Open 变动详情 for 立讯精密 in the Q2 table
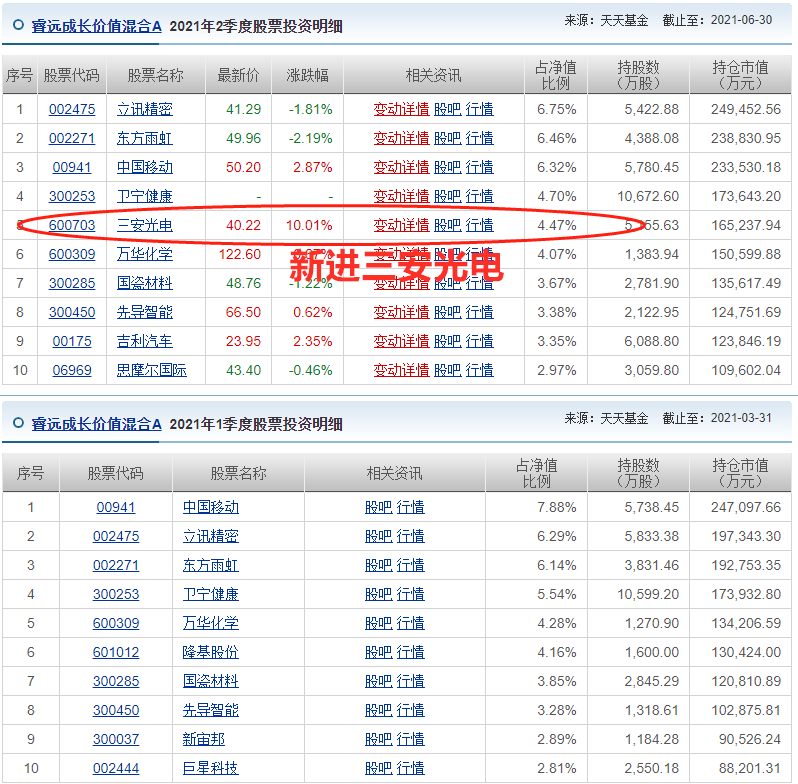 (401, 109)
